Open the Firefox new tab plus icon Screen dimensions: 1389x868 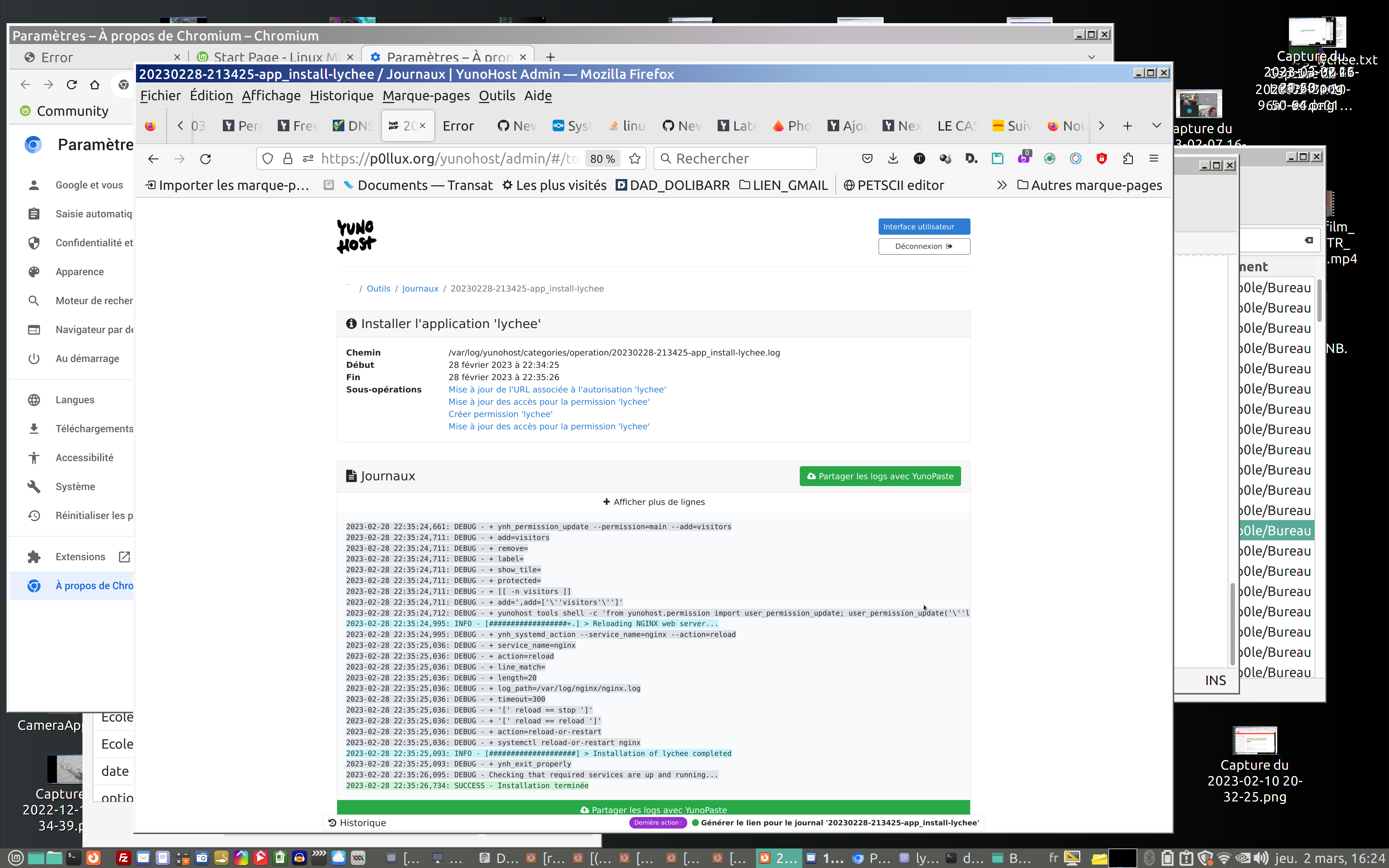(x=1127, y=126)
